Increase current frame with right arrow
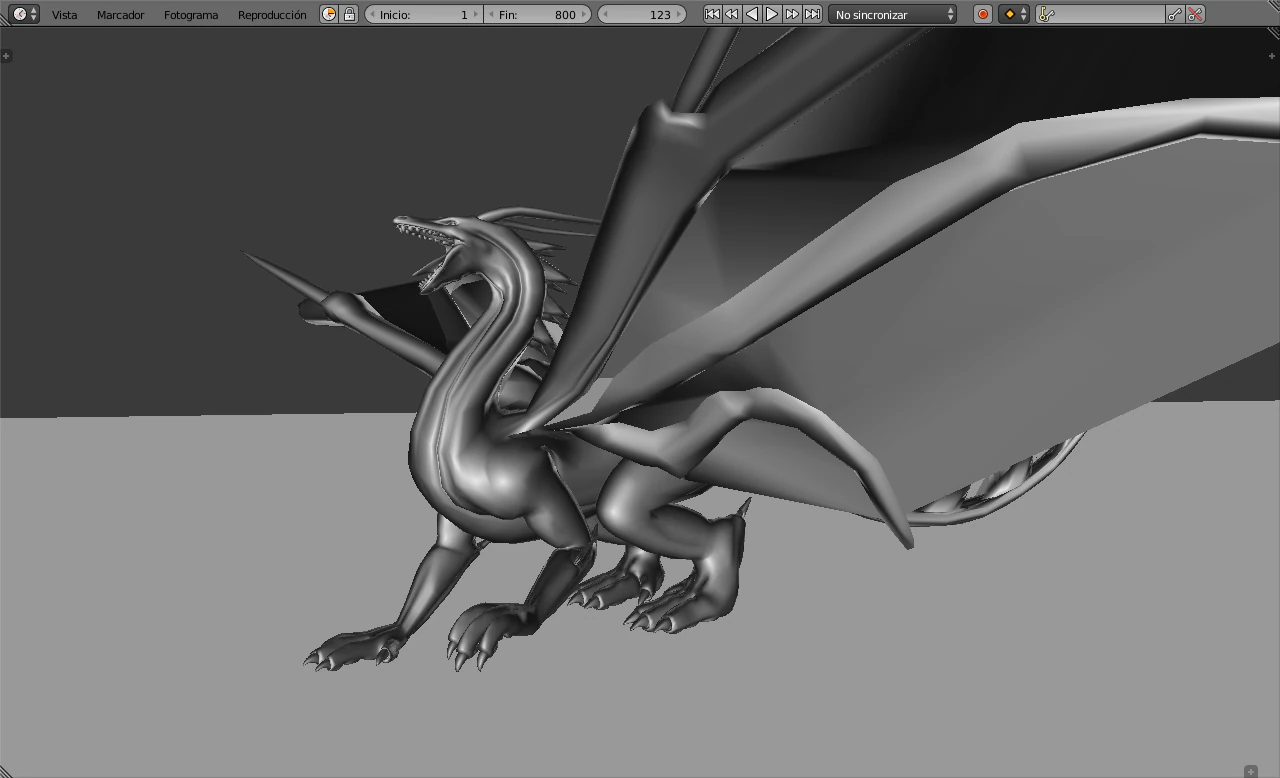 coord(680,14)
